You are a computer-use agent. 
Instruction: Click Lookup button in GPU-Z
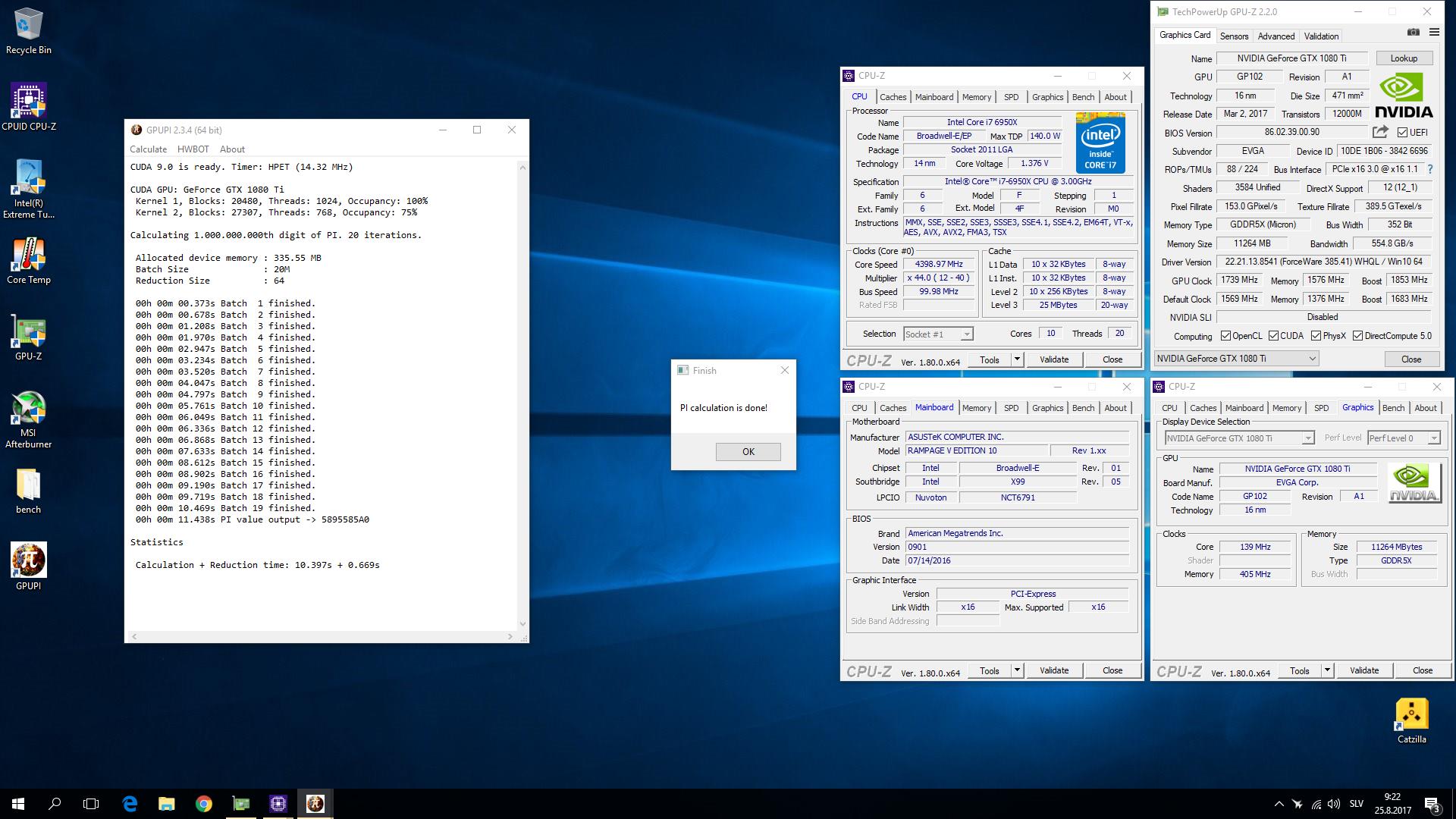pyautogui.click(x=1404, y=58)
